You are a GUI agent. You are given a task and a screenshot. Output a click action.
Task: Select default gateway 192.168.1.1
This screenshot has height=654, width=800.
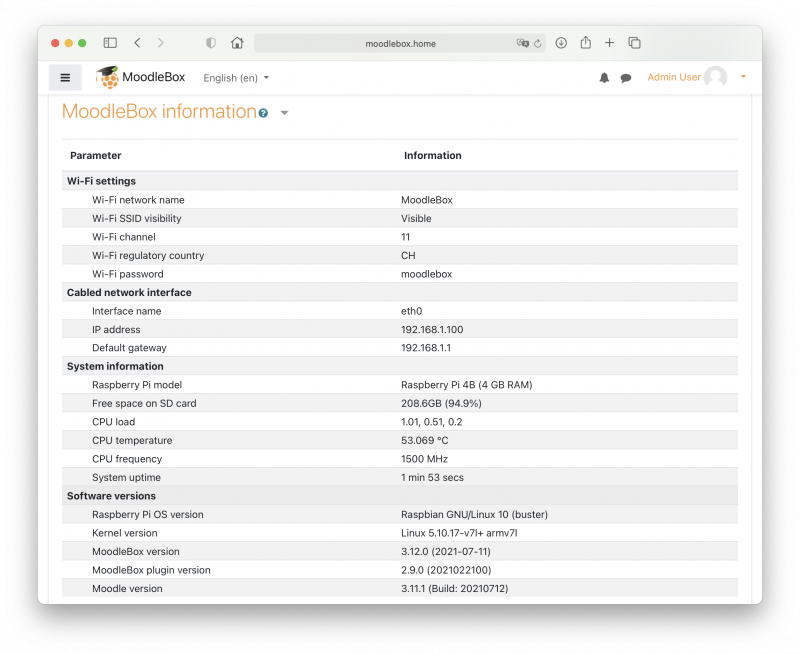[x=426, y=348]
